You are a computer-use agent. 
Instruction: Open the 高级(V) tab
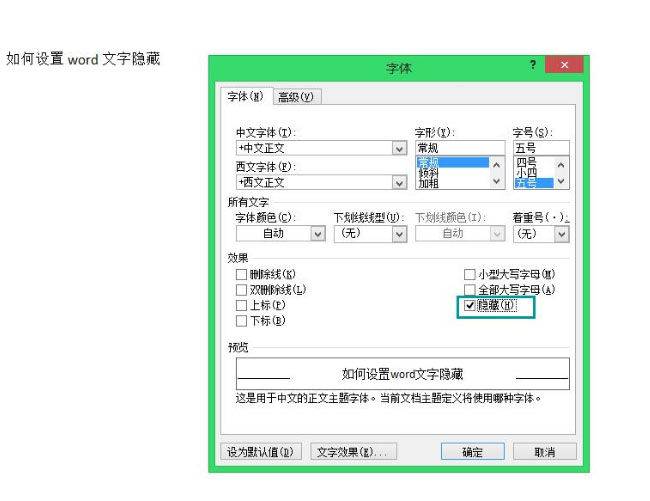coord(296,97)
